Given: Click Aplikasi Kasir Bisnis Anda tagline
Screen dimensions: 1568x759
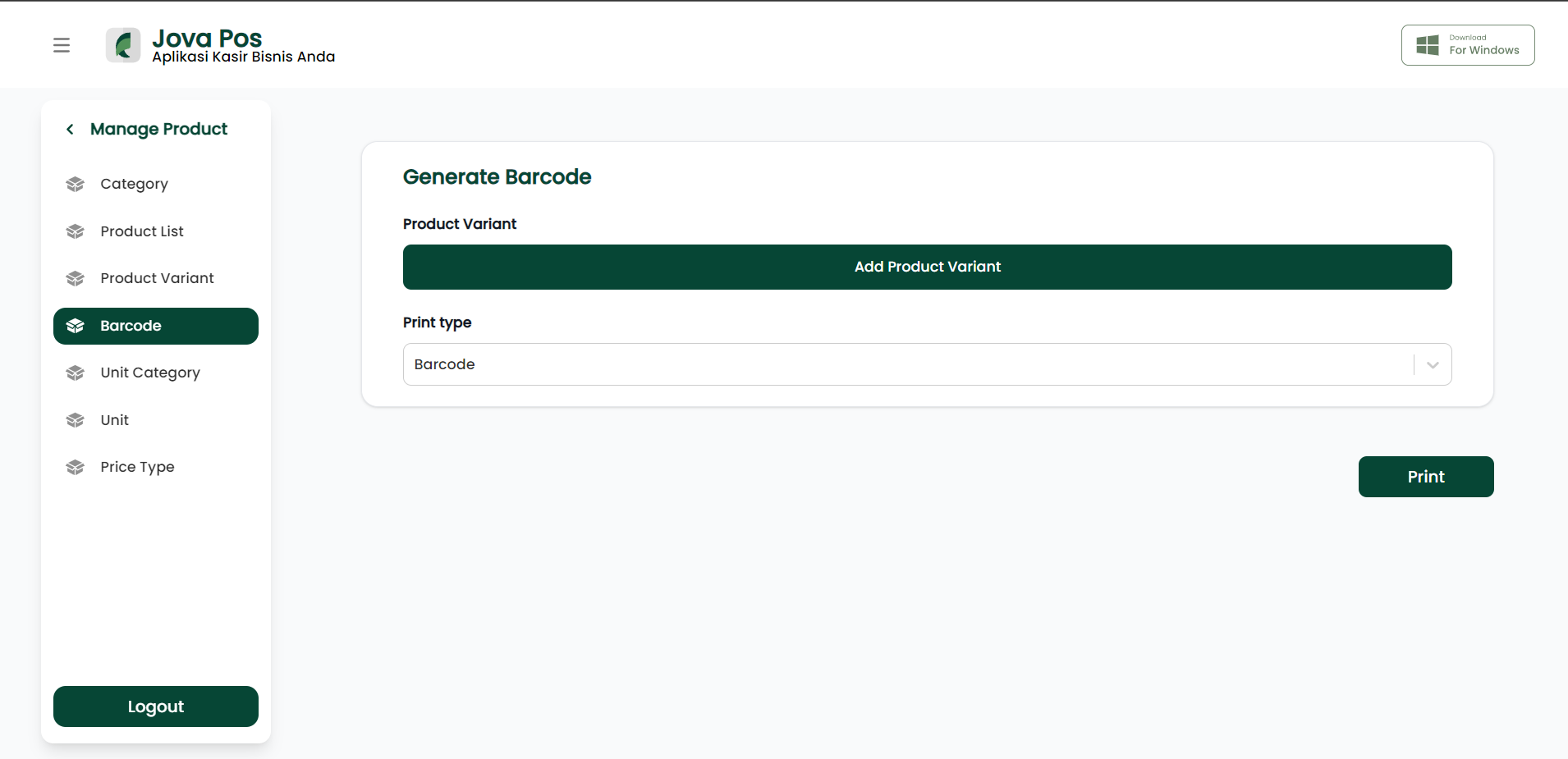Looking at the screenshot, I should click(x=244, y=57).
